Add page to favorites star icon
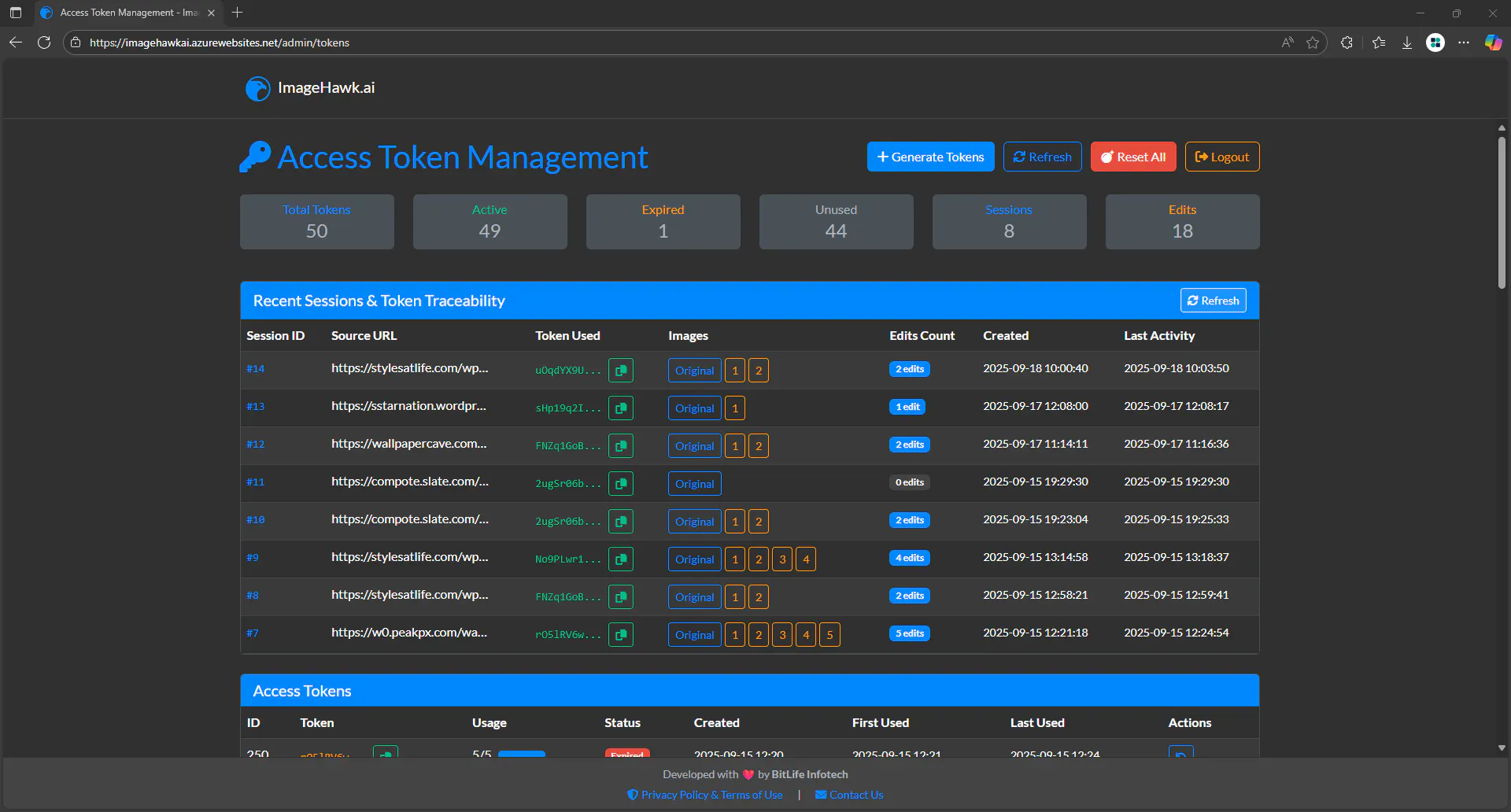 click(x=1313, y=42)
